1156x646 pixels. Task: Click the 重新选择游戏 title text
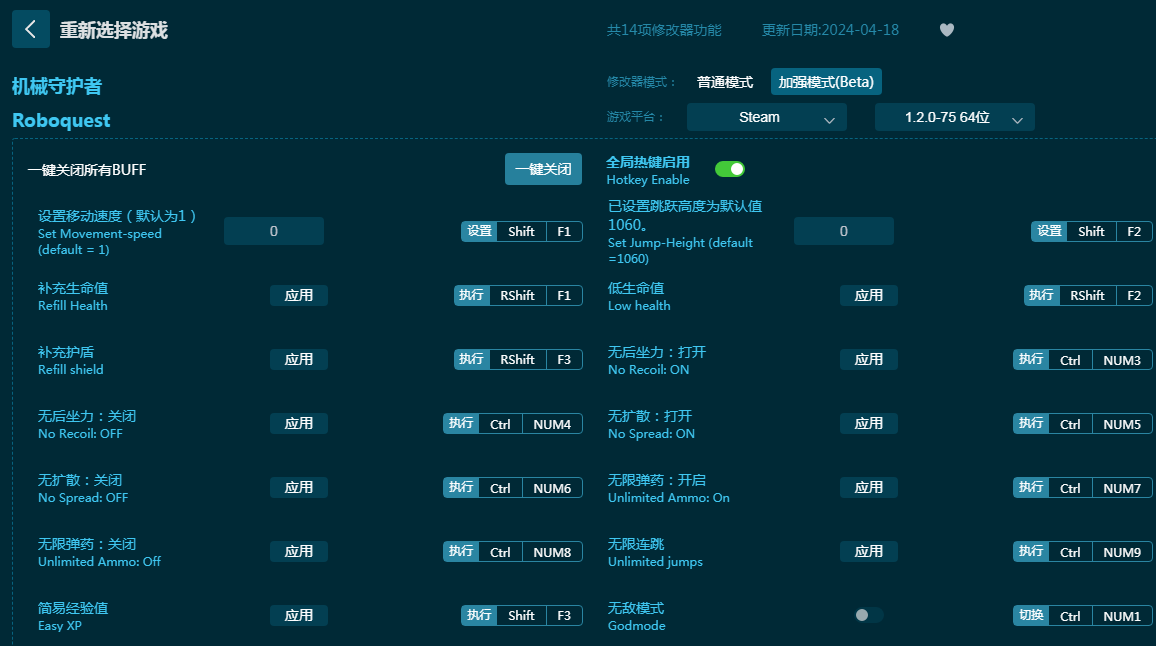pyautogui.click(x=114, y=30)
